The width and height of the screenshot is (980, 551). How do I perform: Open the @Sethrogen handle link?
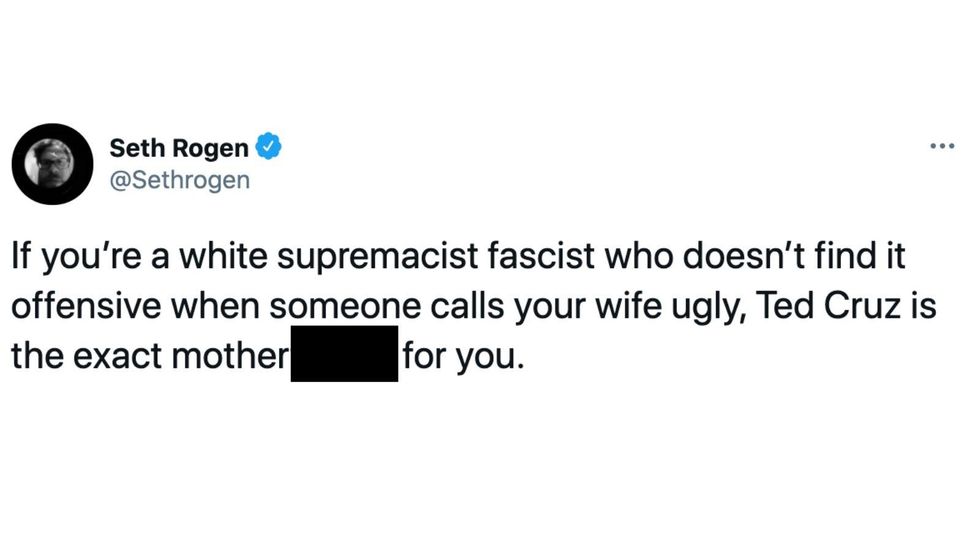(179, 180)
